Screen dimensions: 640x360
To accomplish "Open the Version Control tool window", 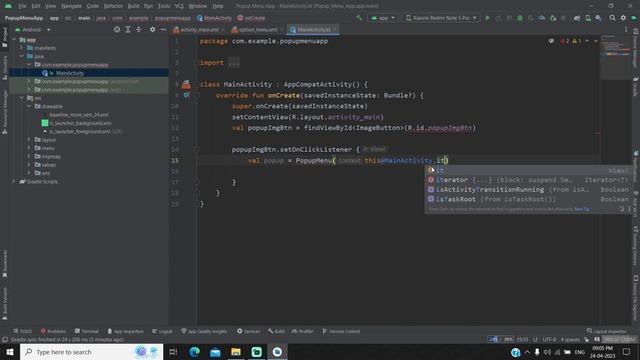I will click(x=341, y=331).
